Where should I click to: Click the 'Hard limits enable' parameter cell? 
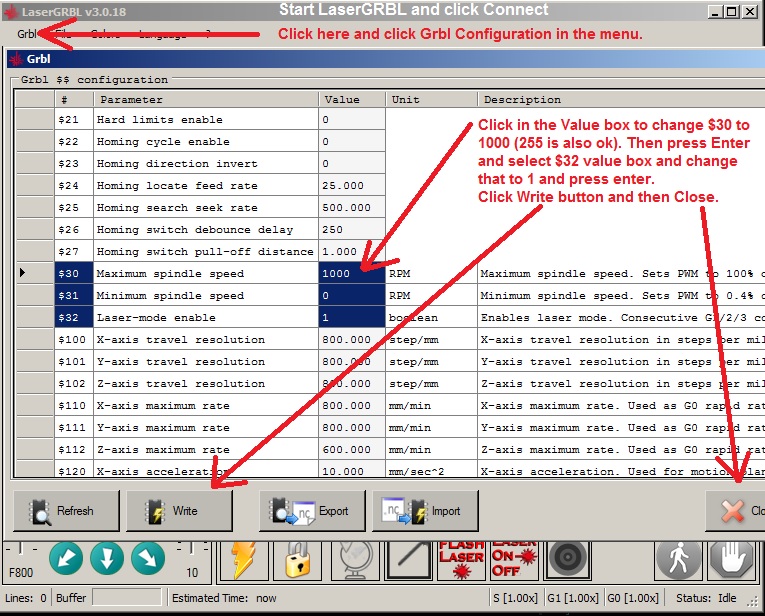click(206, 119)
